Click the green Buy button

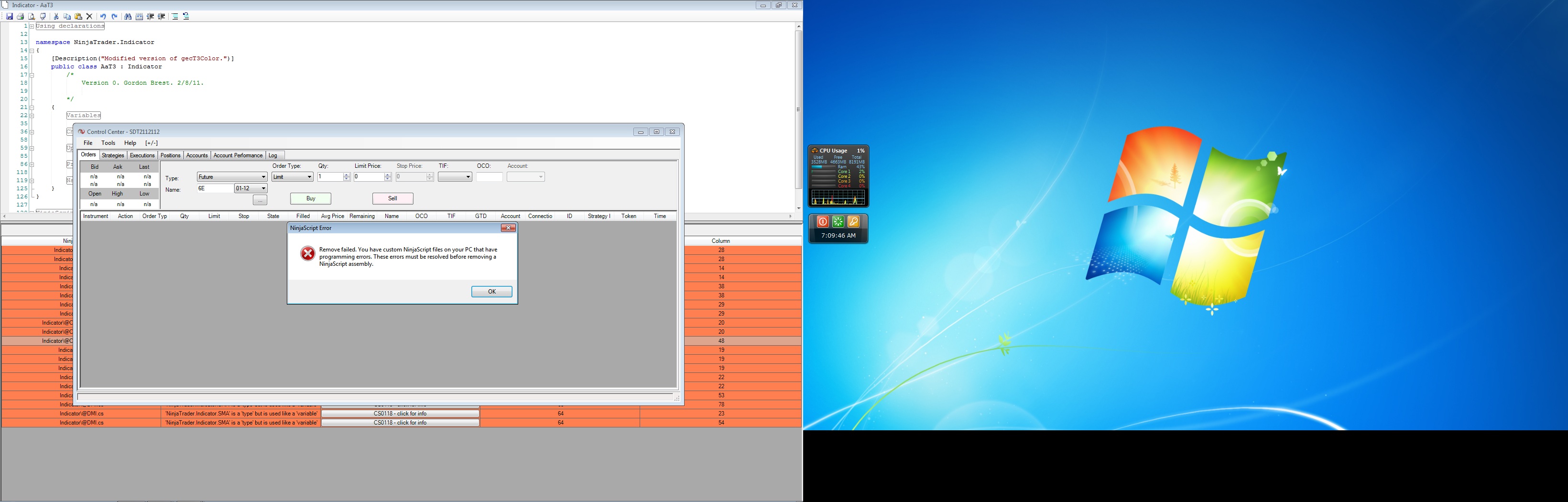click(x=310, y=198)
